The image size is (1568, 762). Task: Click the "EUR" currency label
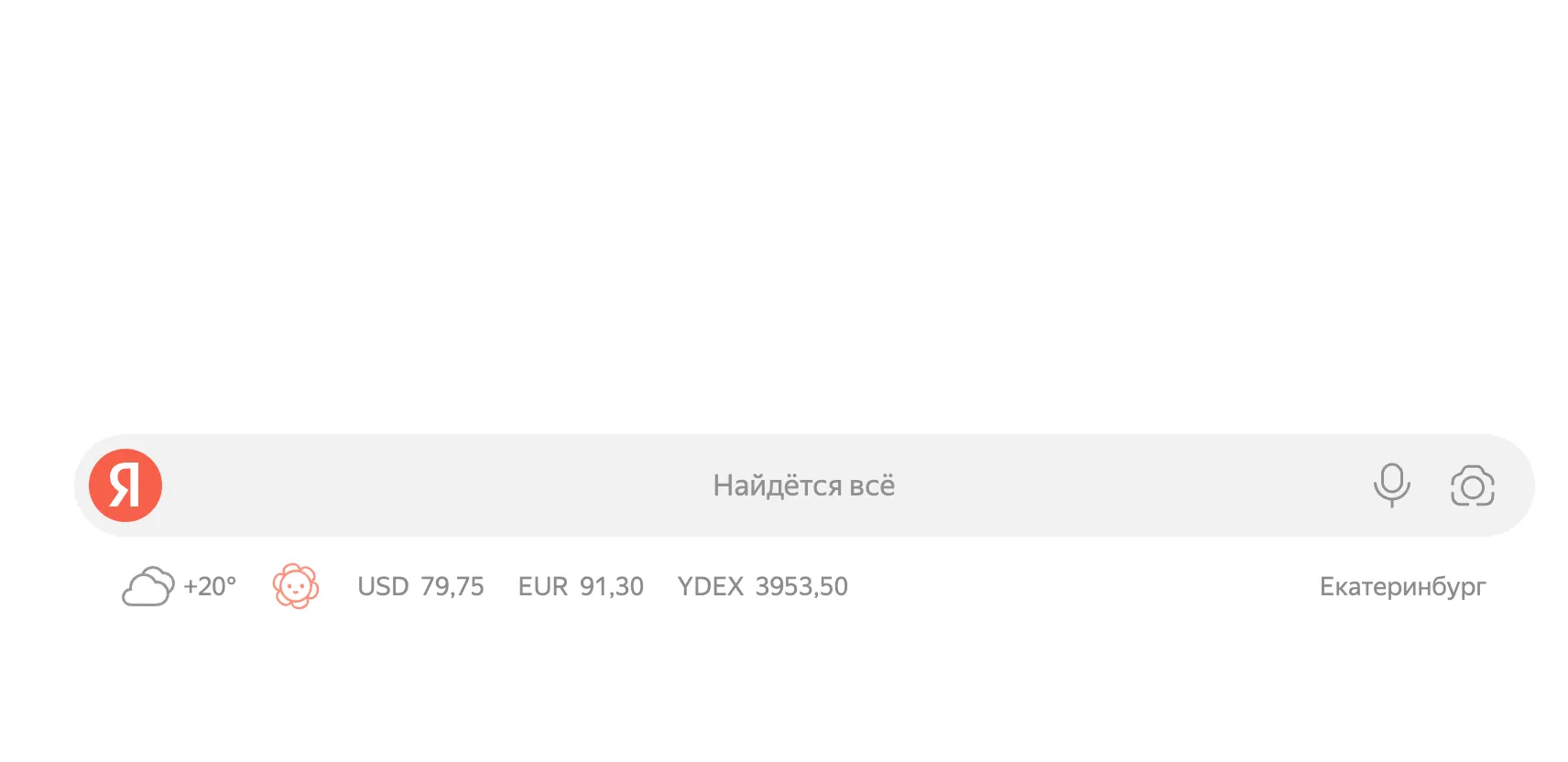click(543, 586)
